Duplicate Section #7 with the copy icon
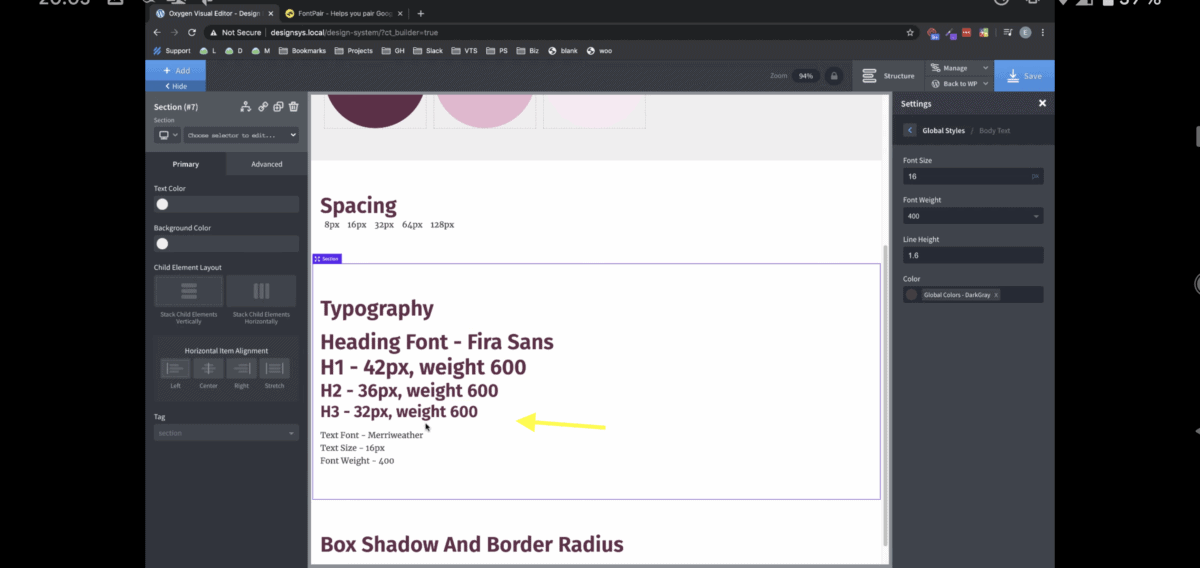 pos(279,107)
